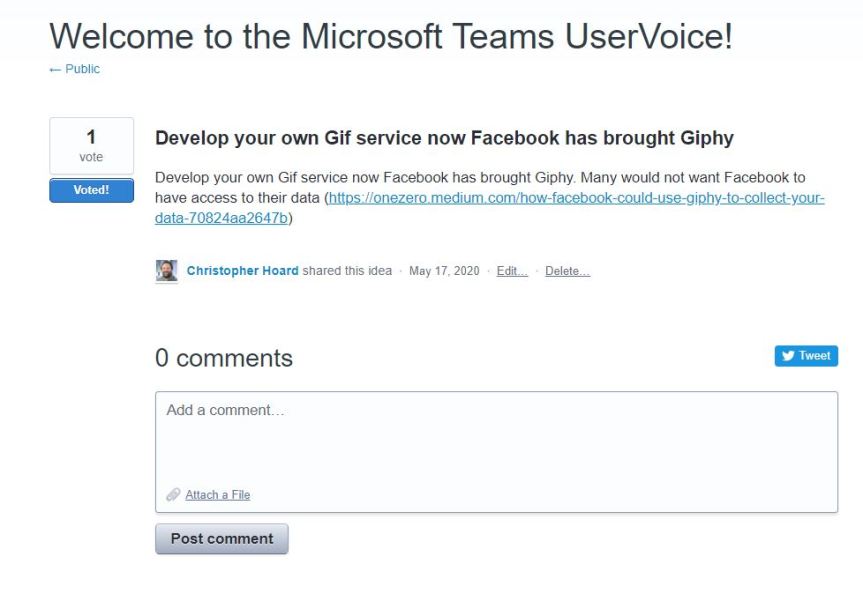Click the paperclip attachment icon
Viewport: 863px width, 616px height.
click(173, 495)
